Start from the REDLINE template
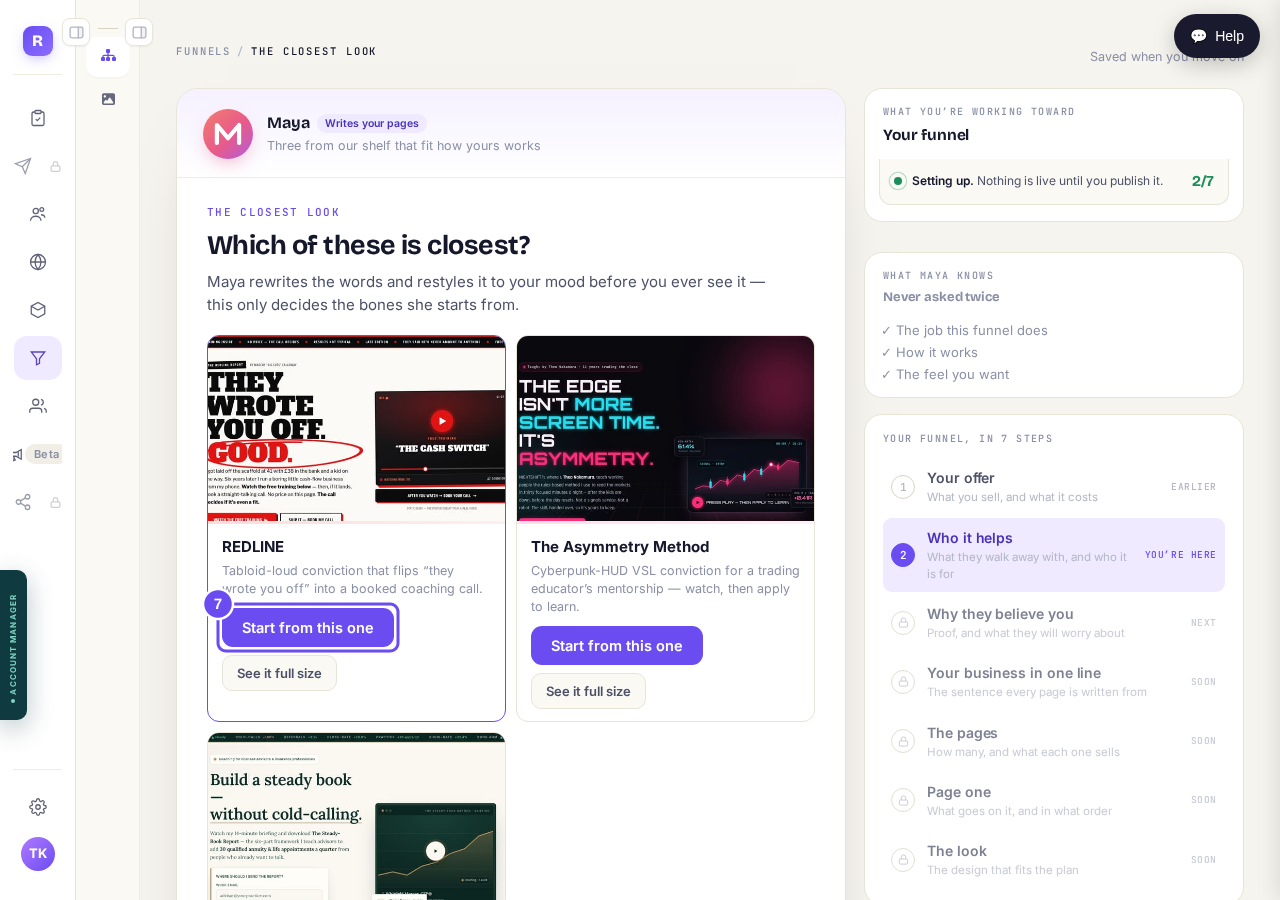This screenshot has width=1280, height=900. (x=308, y=628)
